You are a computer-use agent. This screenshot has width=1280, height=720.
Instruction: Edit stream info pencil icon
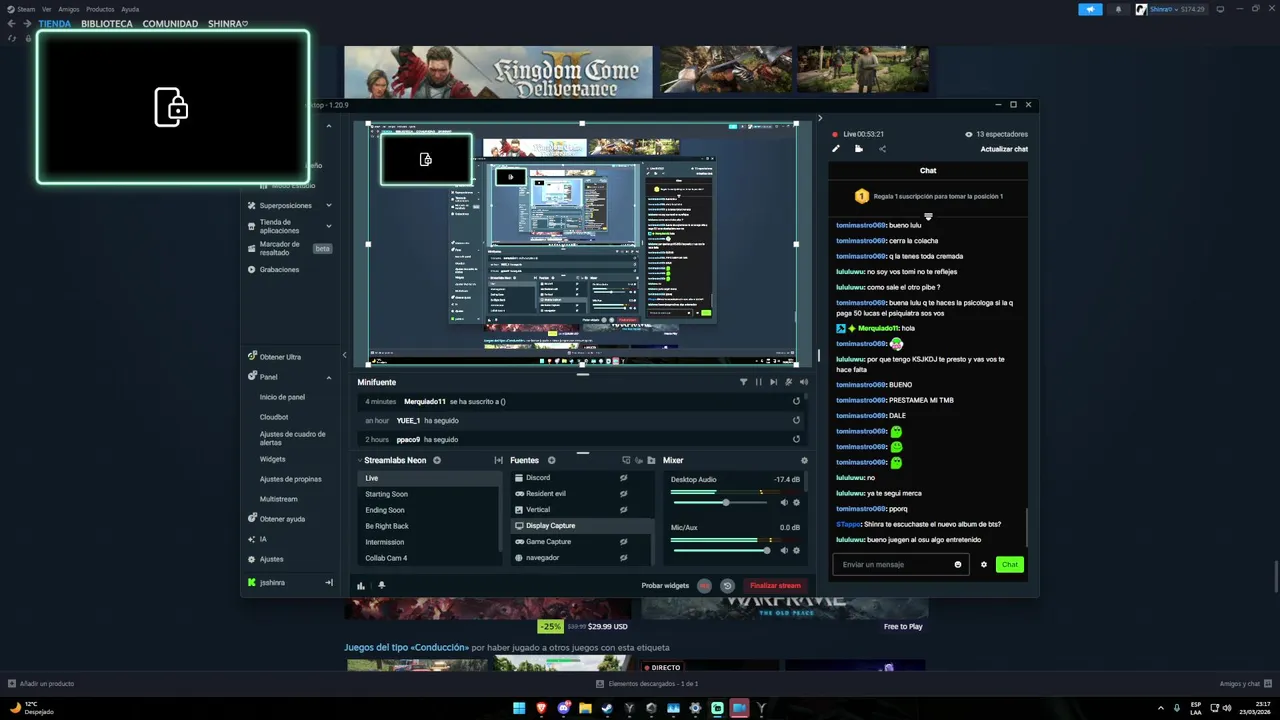pyautogui.click(x=836, y=149)
